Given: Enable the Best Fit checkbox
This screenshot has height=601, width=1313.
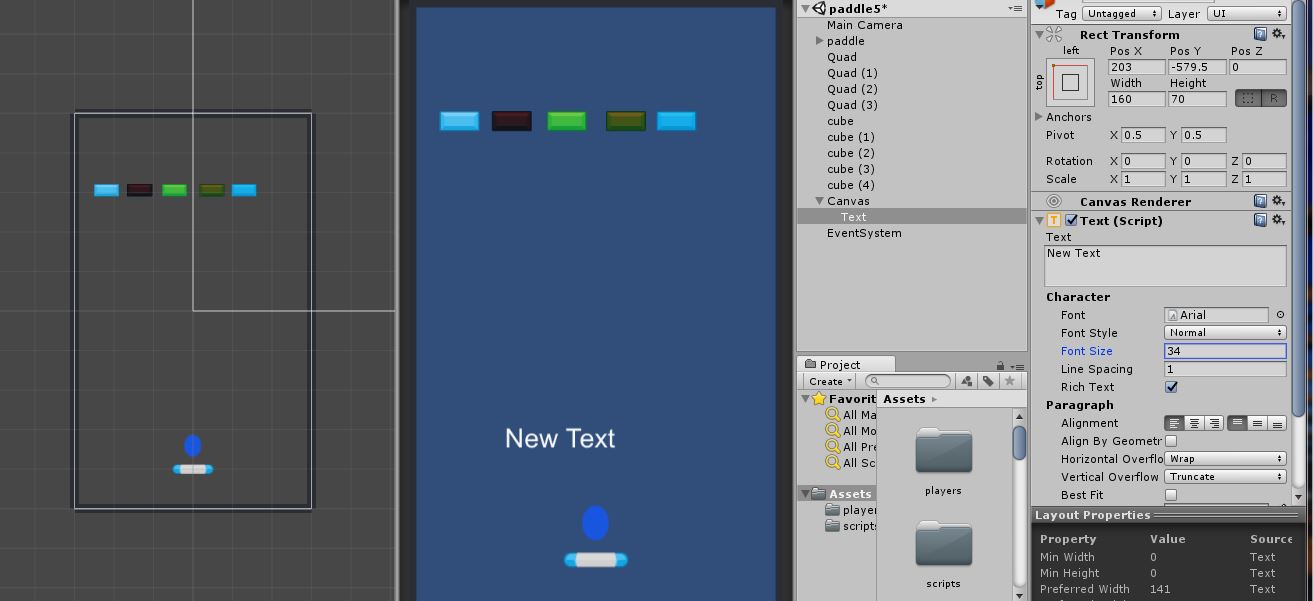Looking at the screenshot, I should (1171, 493).
